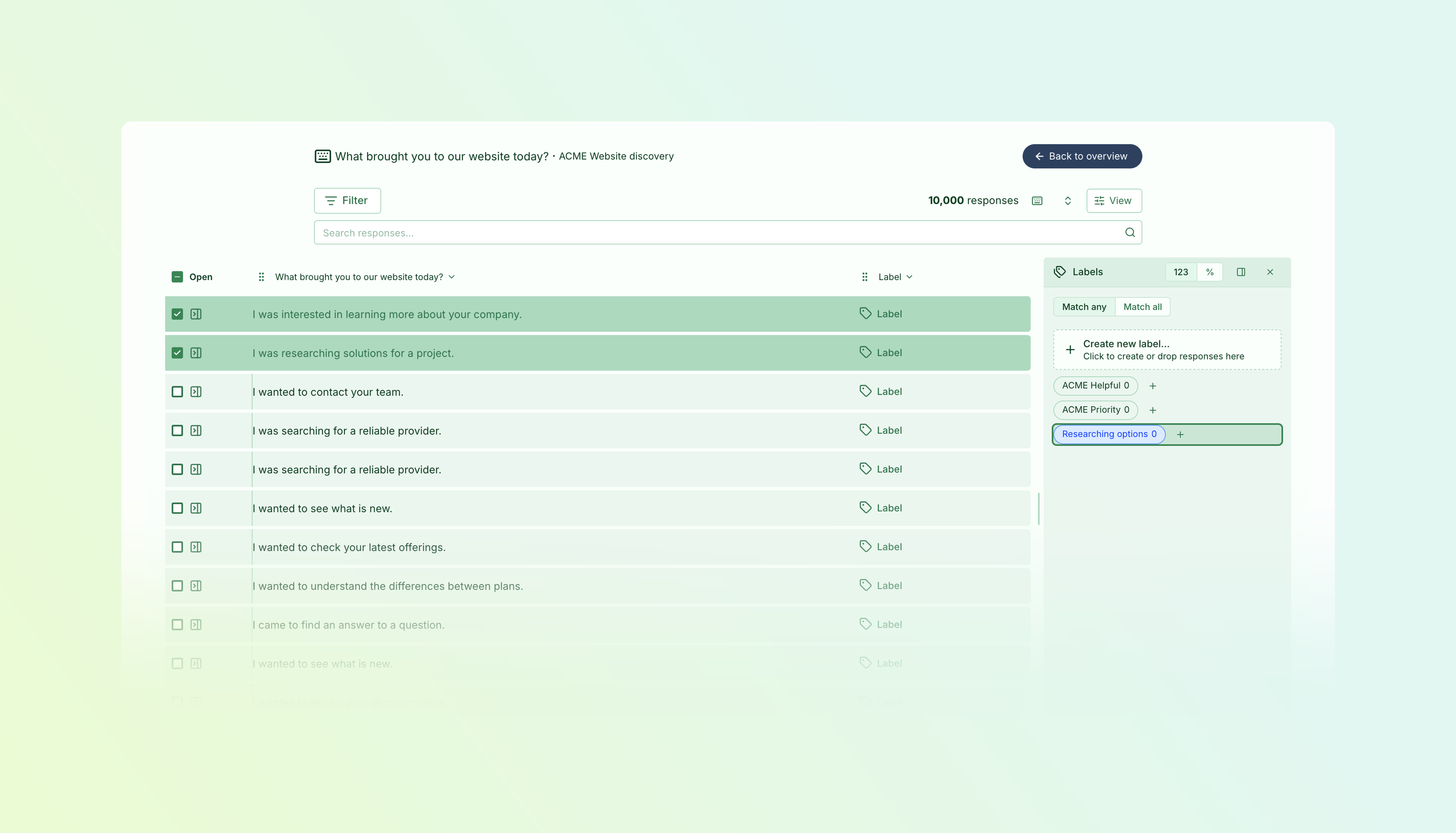
Task: Close the Labels panel
Action: coord(1270,272)
